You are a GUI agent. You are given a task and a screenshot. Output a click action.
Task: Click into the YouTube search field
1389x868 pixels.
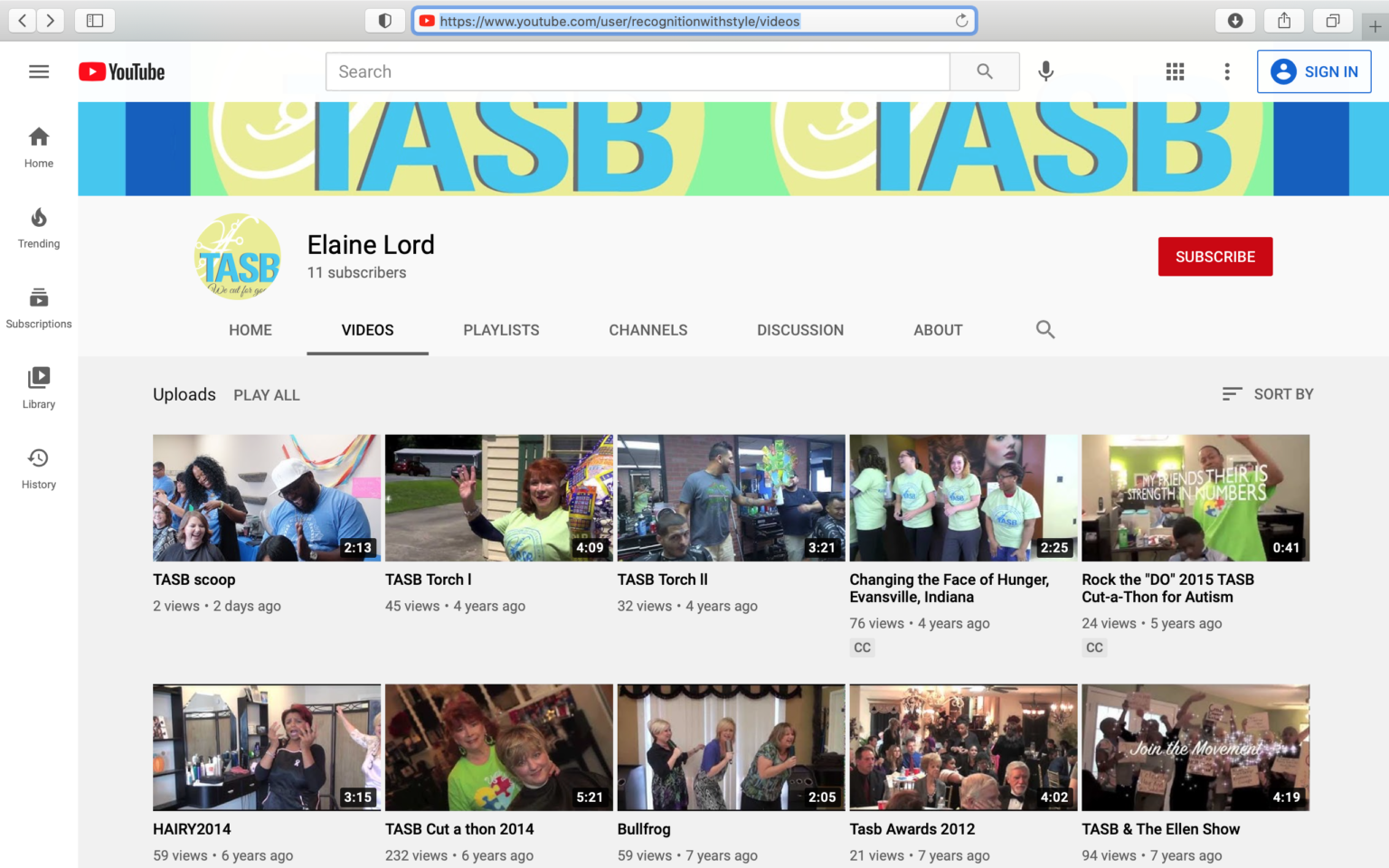[637, 71]
